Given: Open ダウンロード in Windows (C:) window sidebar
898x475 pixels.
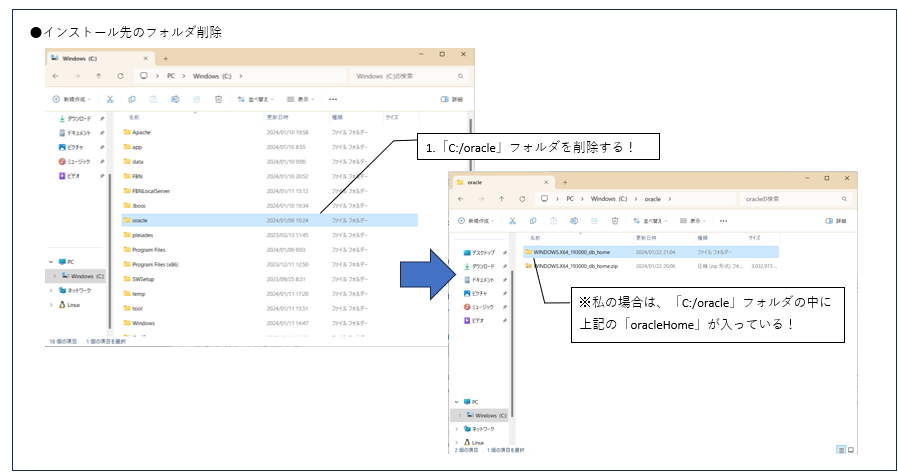Looking at the screenshot, I should click(75, 119).
